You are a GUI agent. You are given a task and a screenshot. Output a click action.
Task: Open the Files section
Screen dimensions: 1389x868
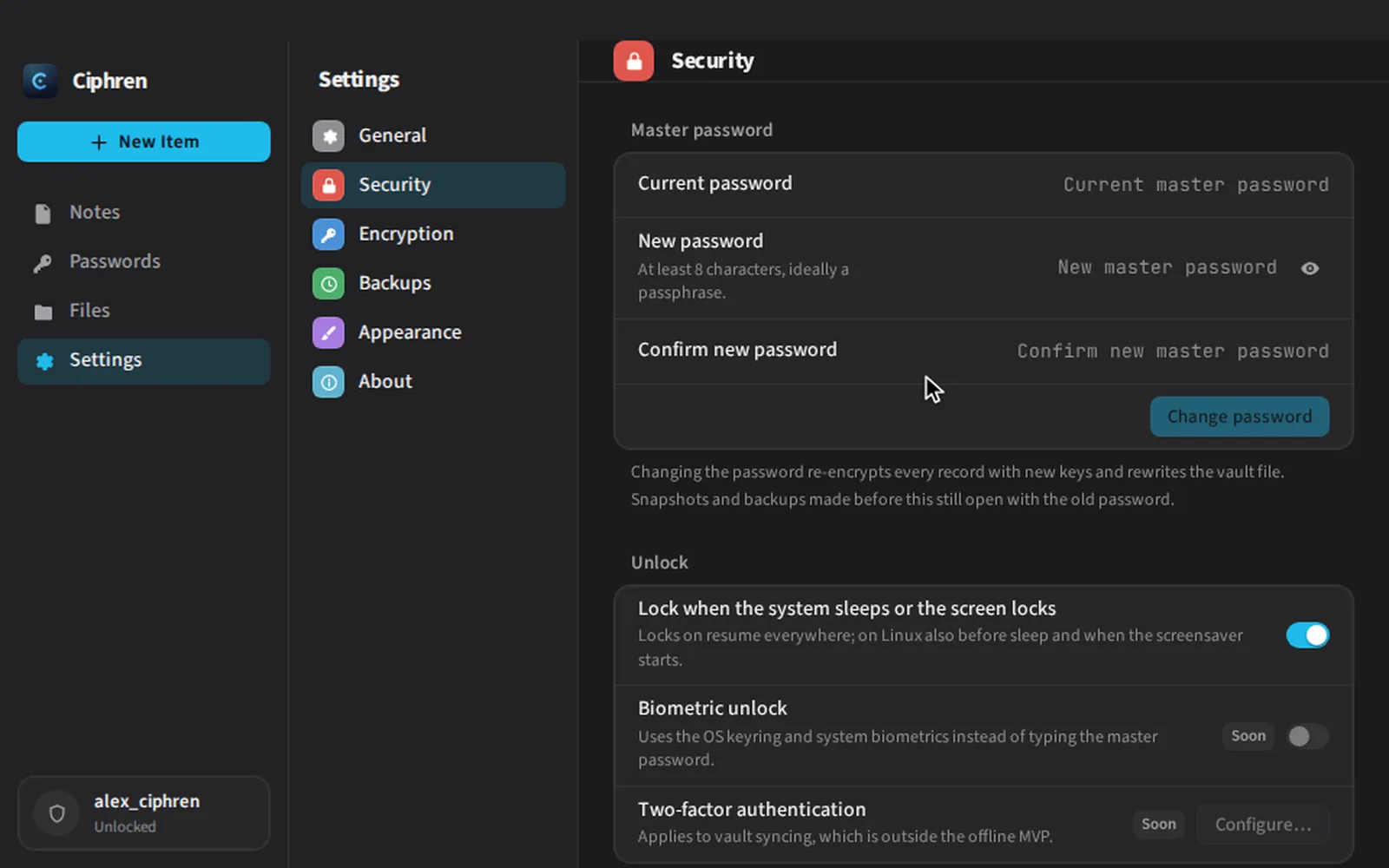click(144, 311)
